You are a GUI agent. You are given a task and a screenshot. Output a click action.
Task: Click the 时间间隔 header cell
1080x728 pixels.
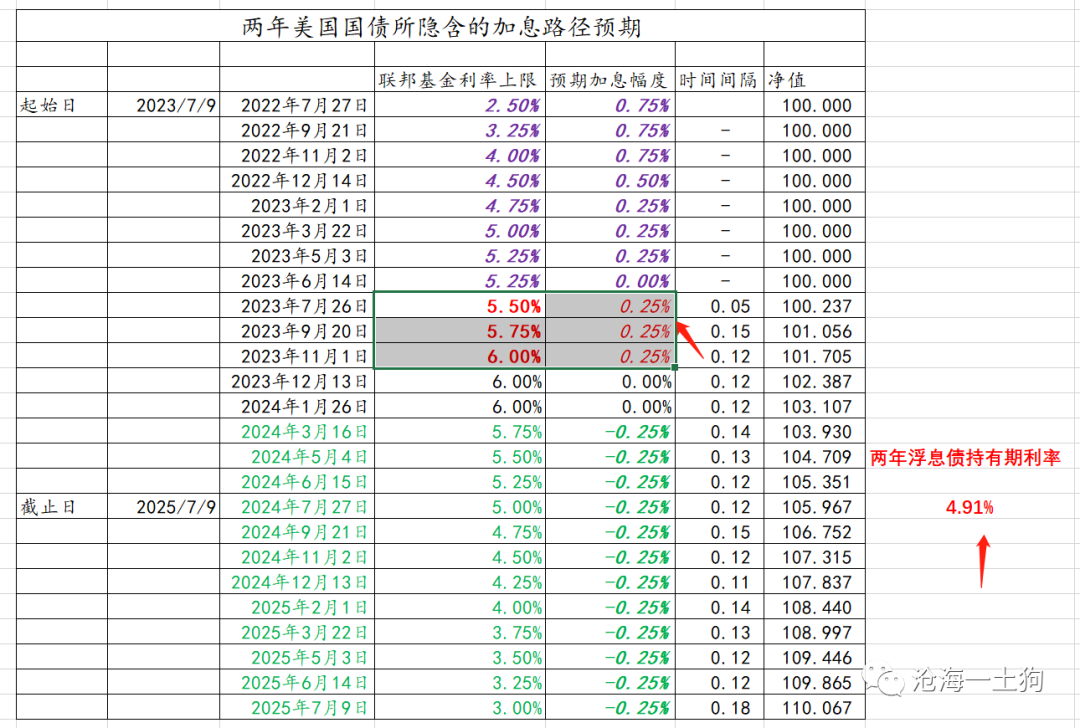(718, 80)
